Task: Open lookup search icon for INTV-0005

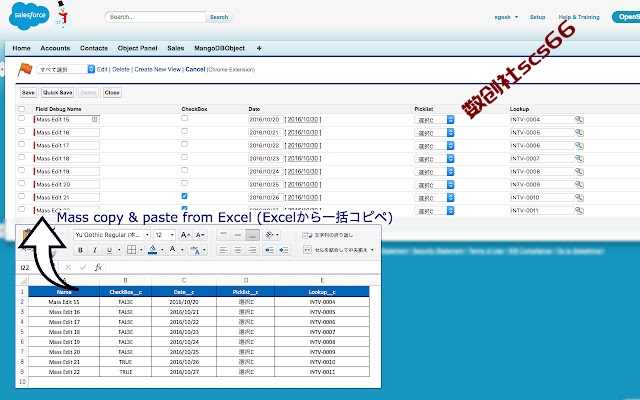Action: (x=579, y=133)
